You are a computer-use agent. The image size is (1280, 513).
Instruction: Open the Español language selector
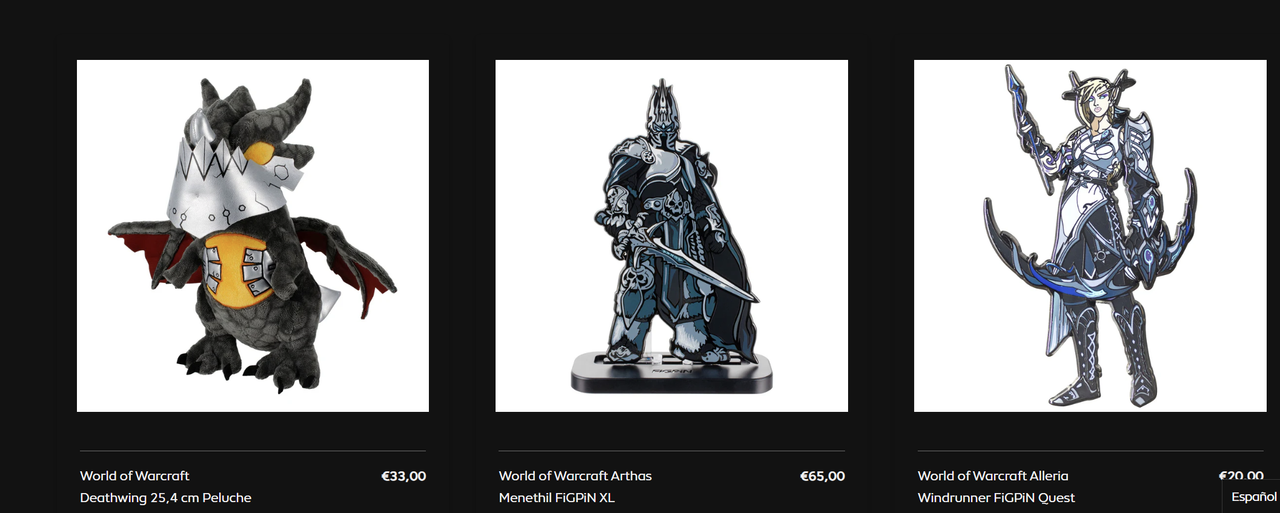[x=1253, y=497]
